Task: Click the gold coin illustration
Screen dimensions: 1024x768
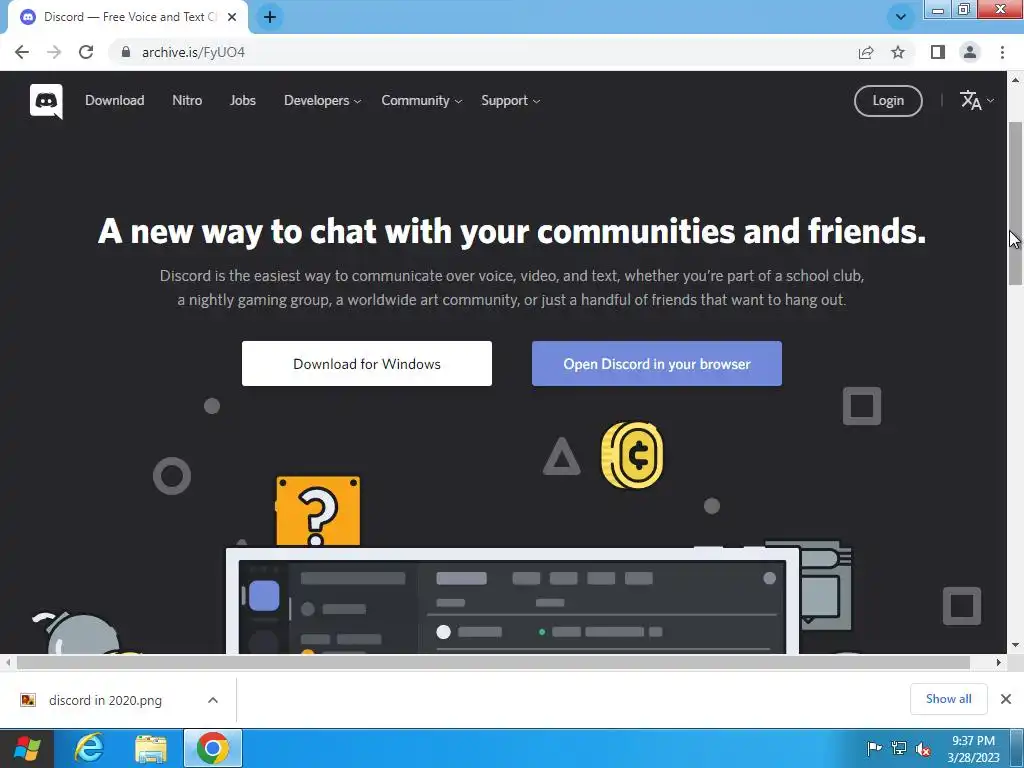Action: tap(632, 455)
